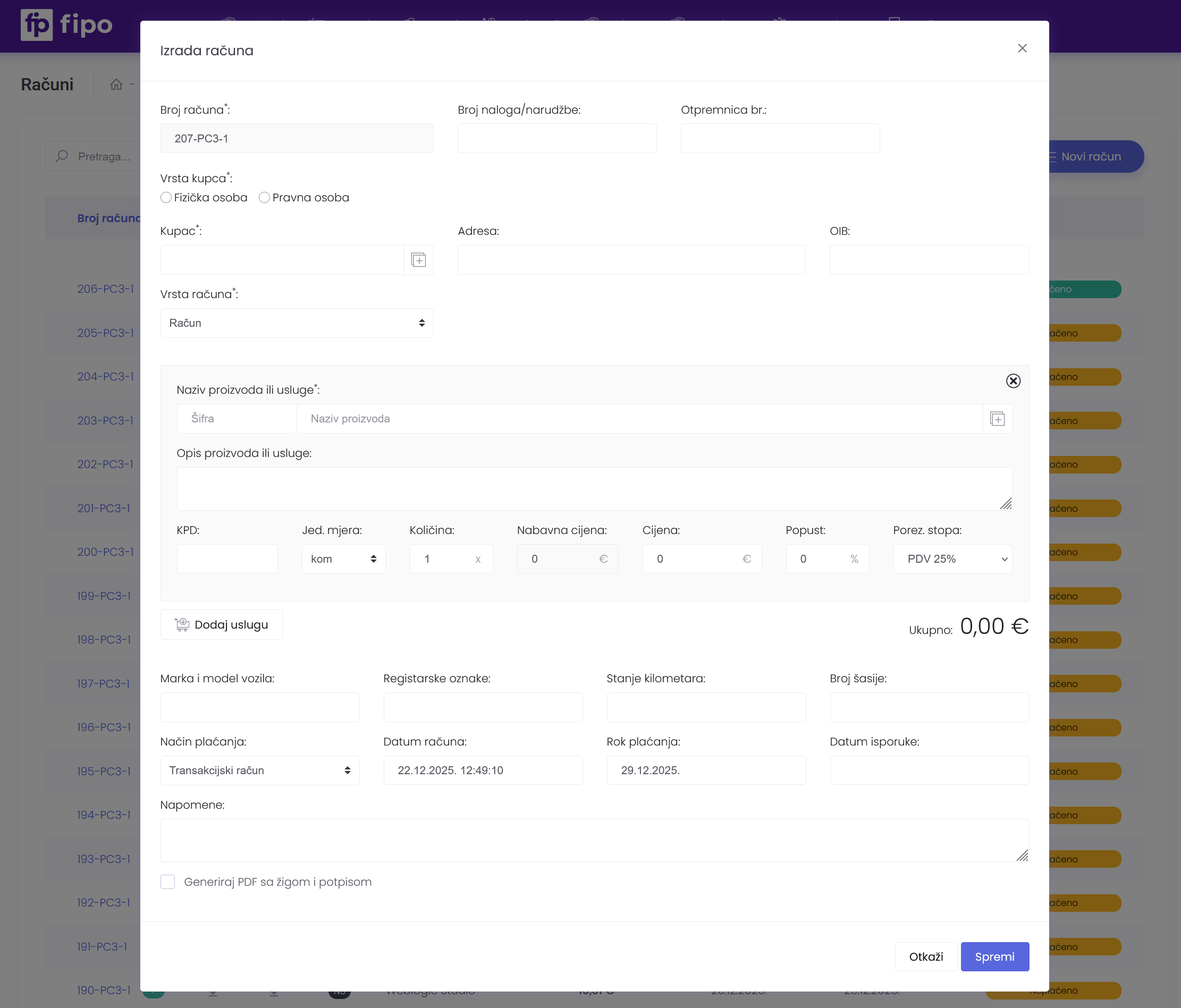The height and width of the screenshot is (1008, 1181).
Task: Enable Generiraj PDF sa žigom i potpisom
Action: point(167,882)
